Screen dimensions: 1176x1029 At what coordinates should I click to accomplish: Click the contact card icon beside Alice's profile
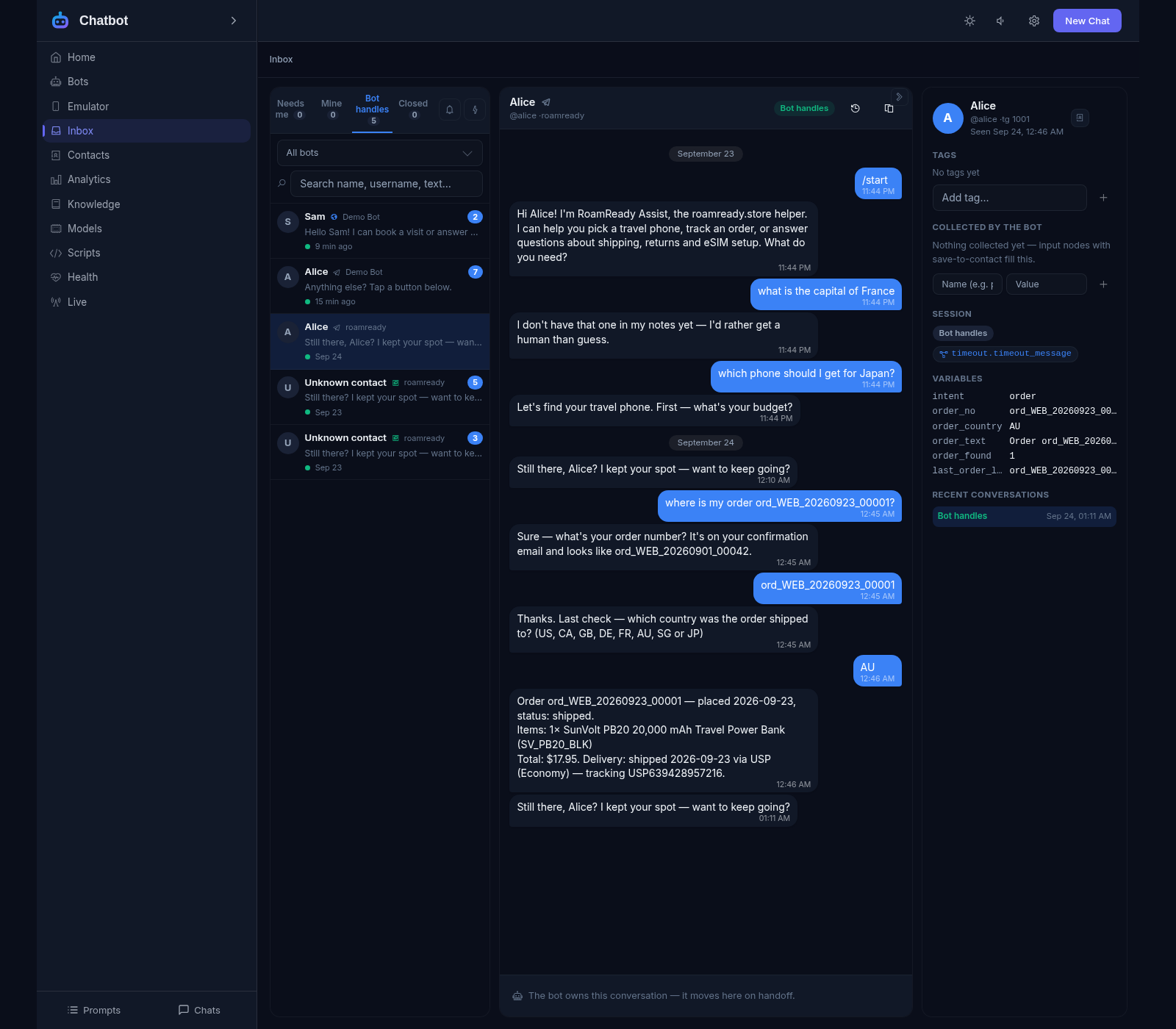(1080, 118)
